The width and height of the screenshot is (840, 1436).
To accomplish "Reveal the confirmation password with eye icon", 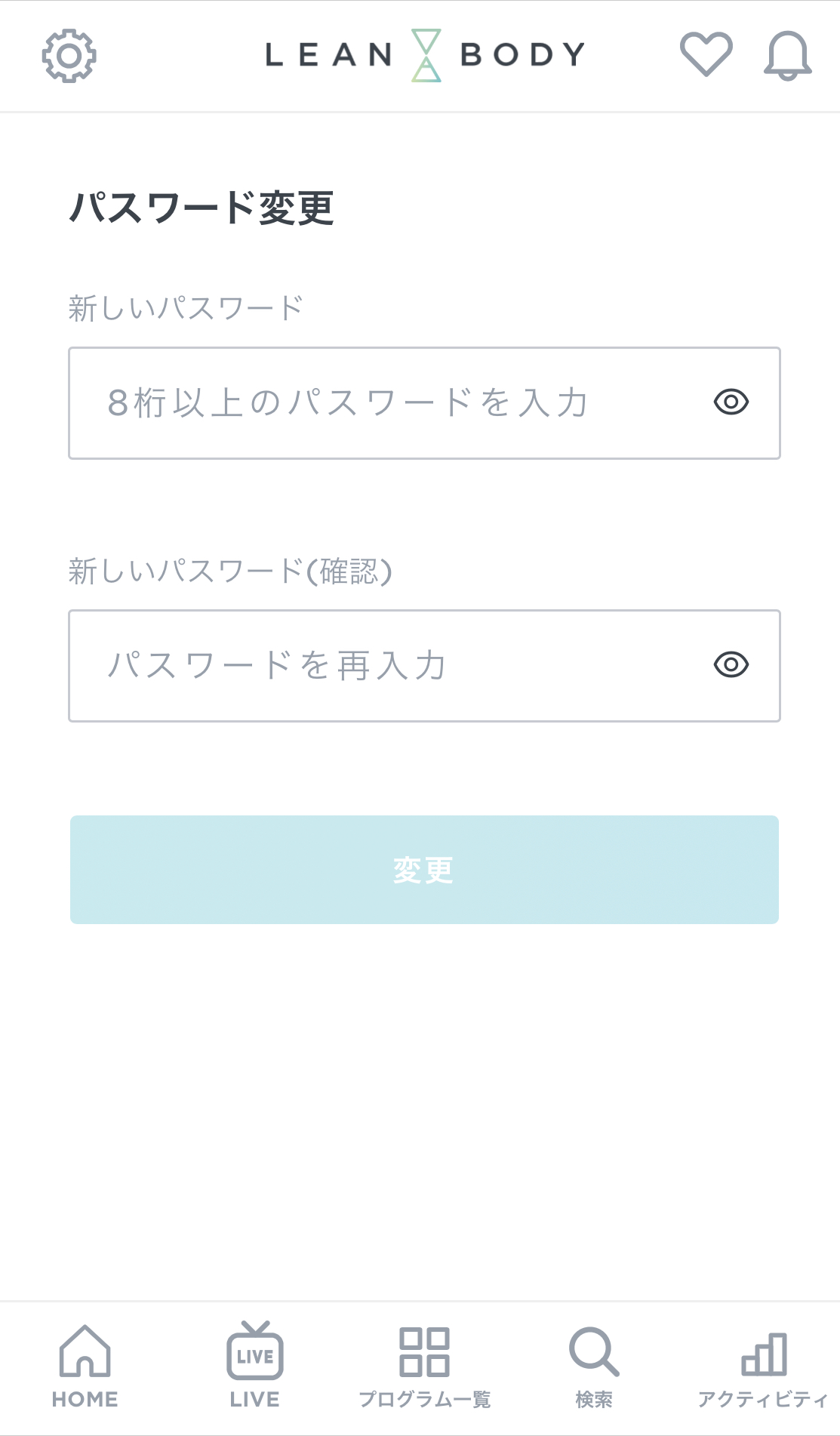I will click(x=731, y=664).
